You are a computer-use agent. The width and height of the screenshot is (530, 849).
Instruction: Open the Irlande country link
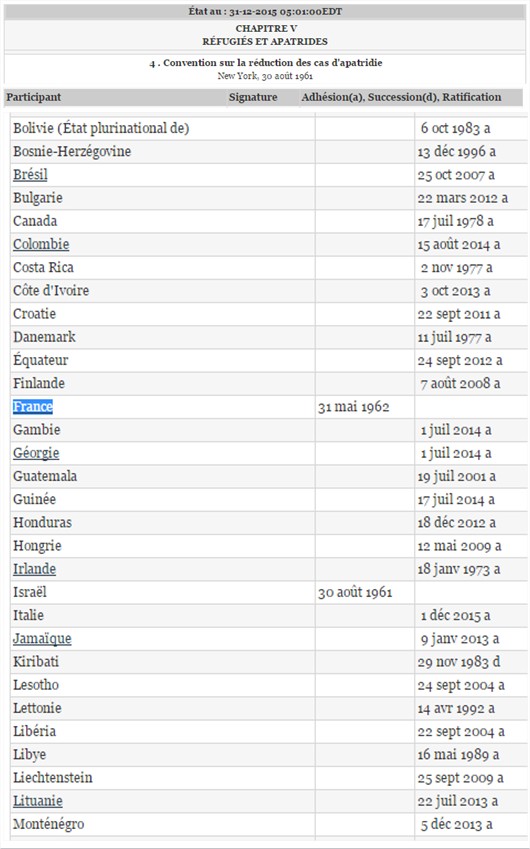point(35,569)
